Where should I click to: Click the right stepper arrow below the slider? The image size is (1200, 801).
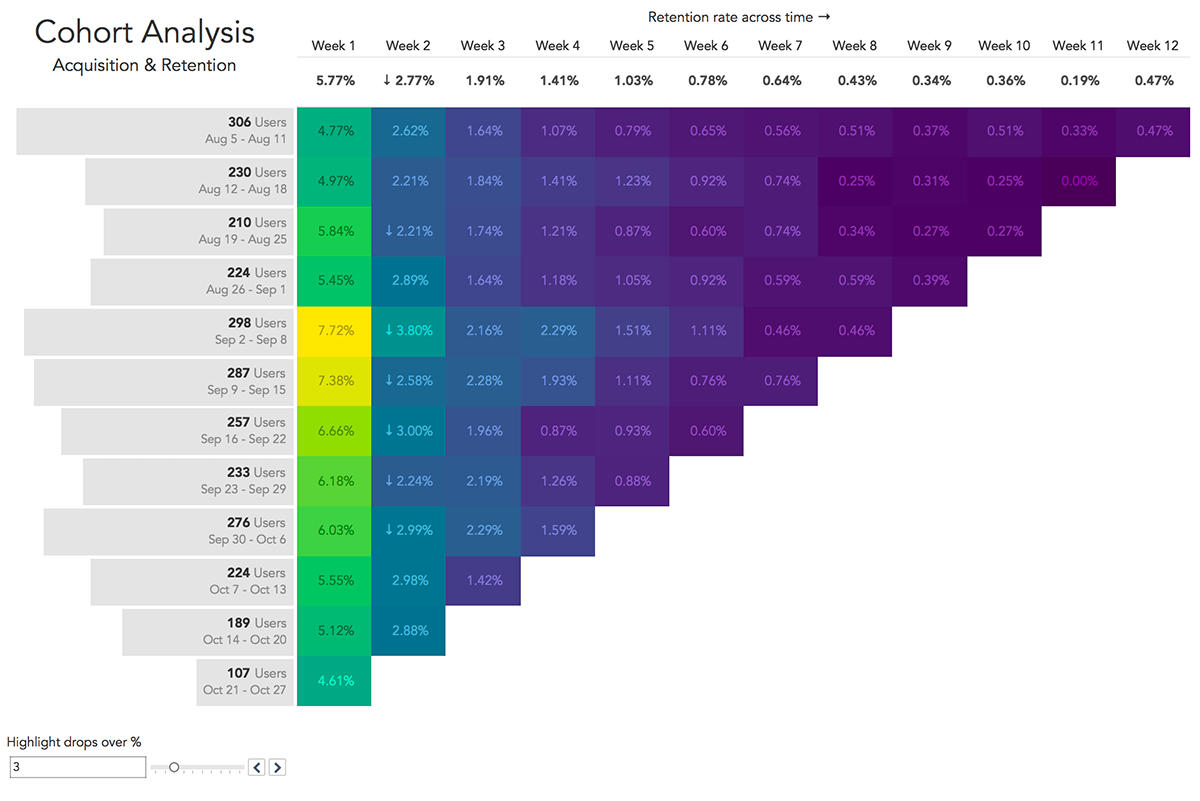click(x=277, y=767)
